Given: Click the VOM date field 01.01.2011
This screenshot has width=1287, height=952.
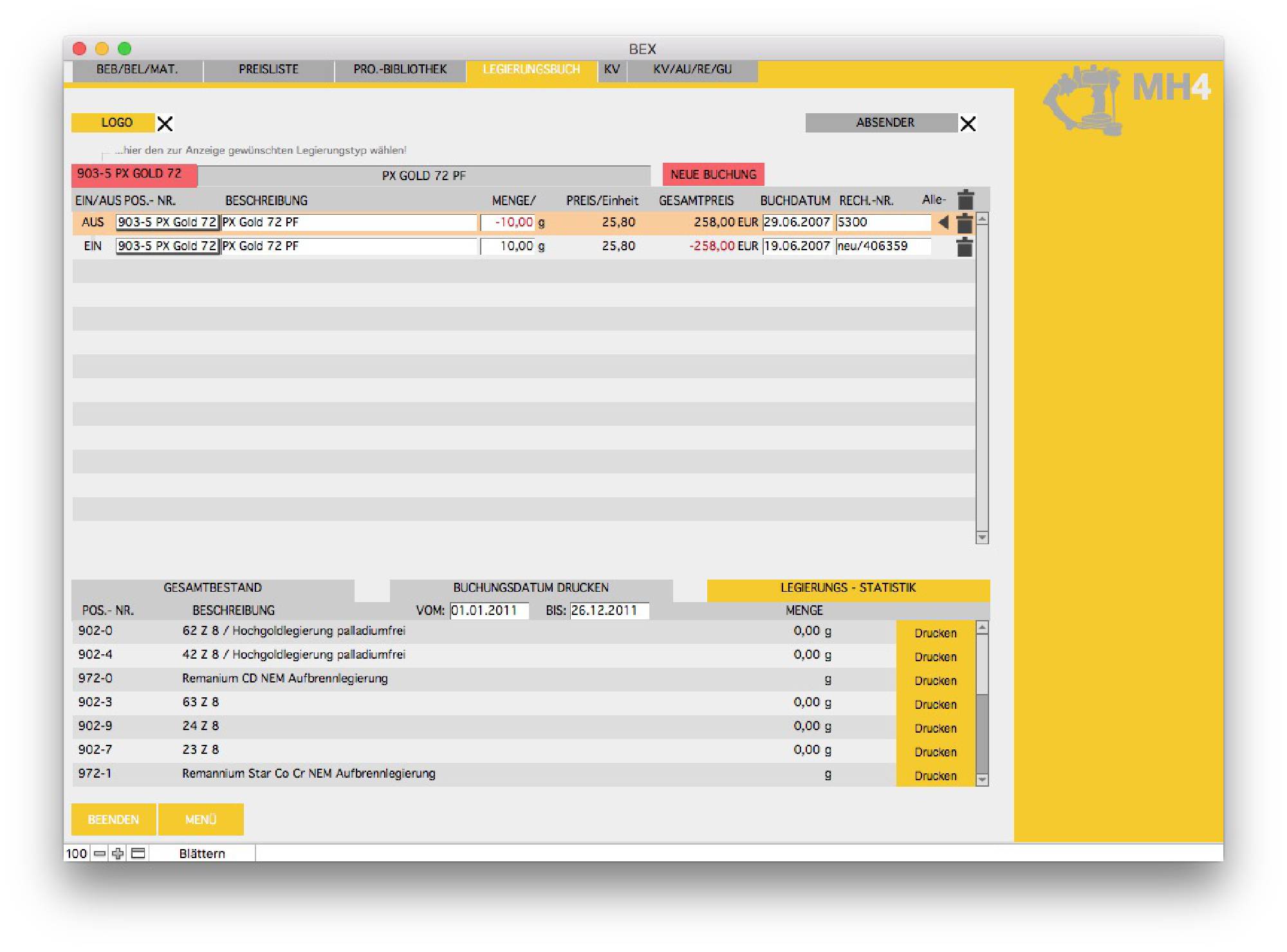Looking at the screenshot, I should tap(488, 610).
